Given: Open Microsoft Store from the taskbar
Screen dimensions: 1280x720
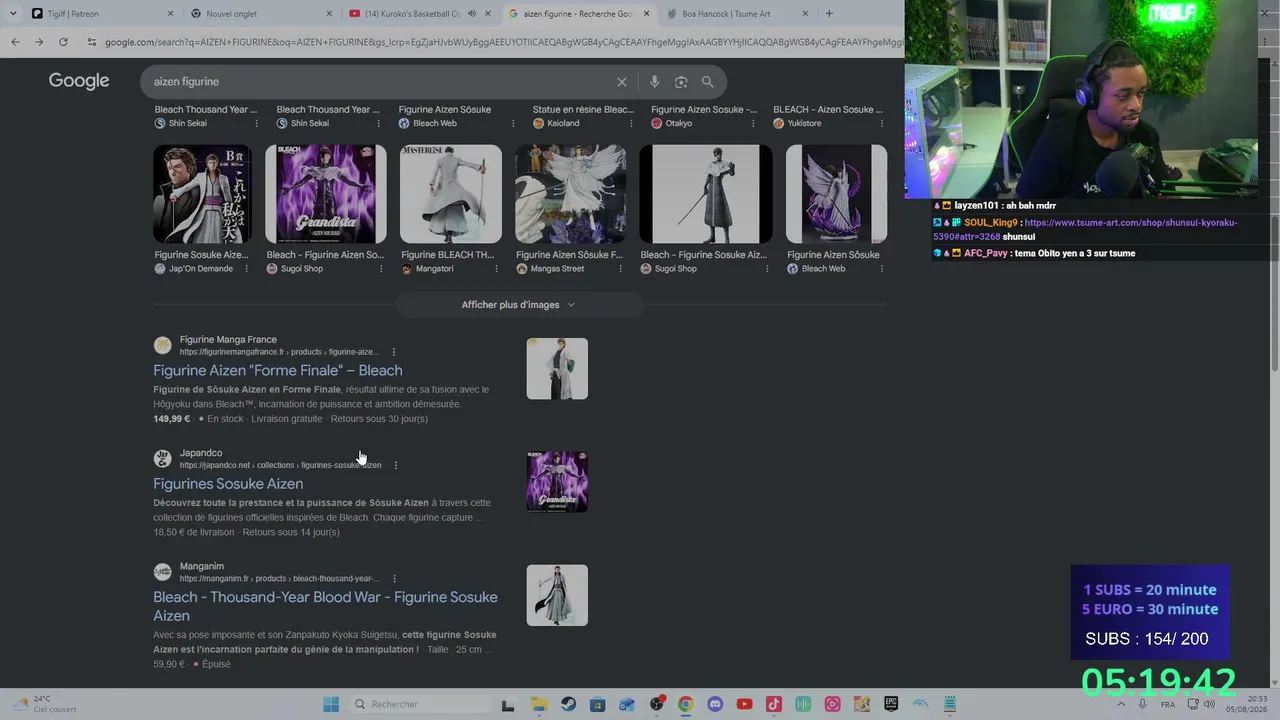Looking at the screenshot, I should point(597,704).
